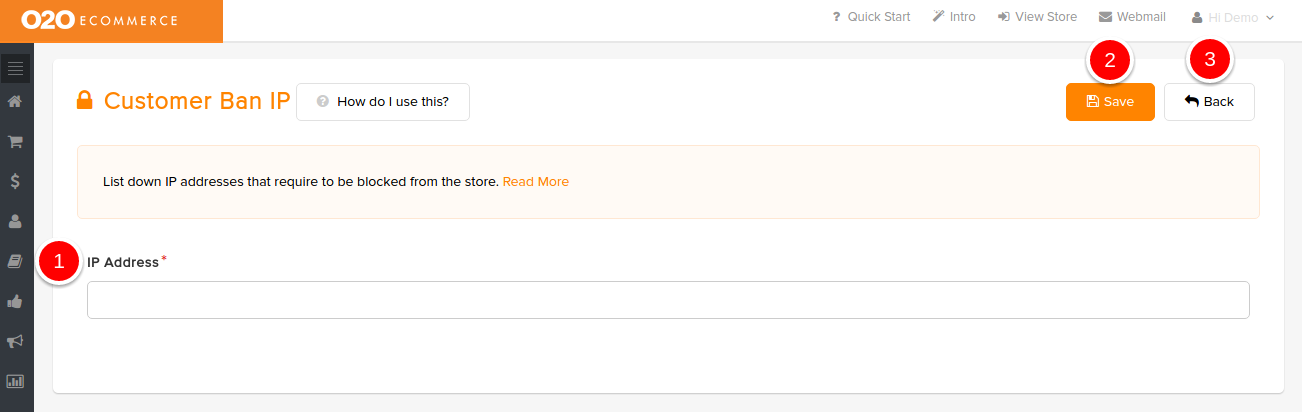Focus the IP Address input field
Screen dimensions: 1302x412
click(668, 300)
